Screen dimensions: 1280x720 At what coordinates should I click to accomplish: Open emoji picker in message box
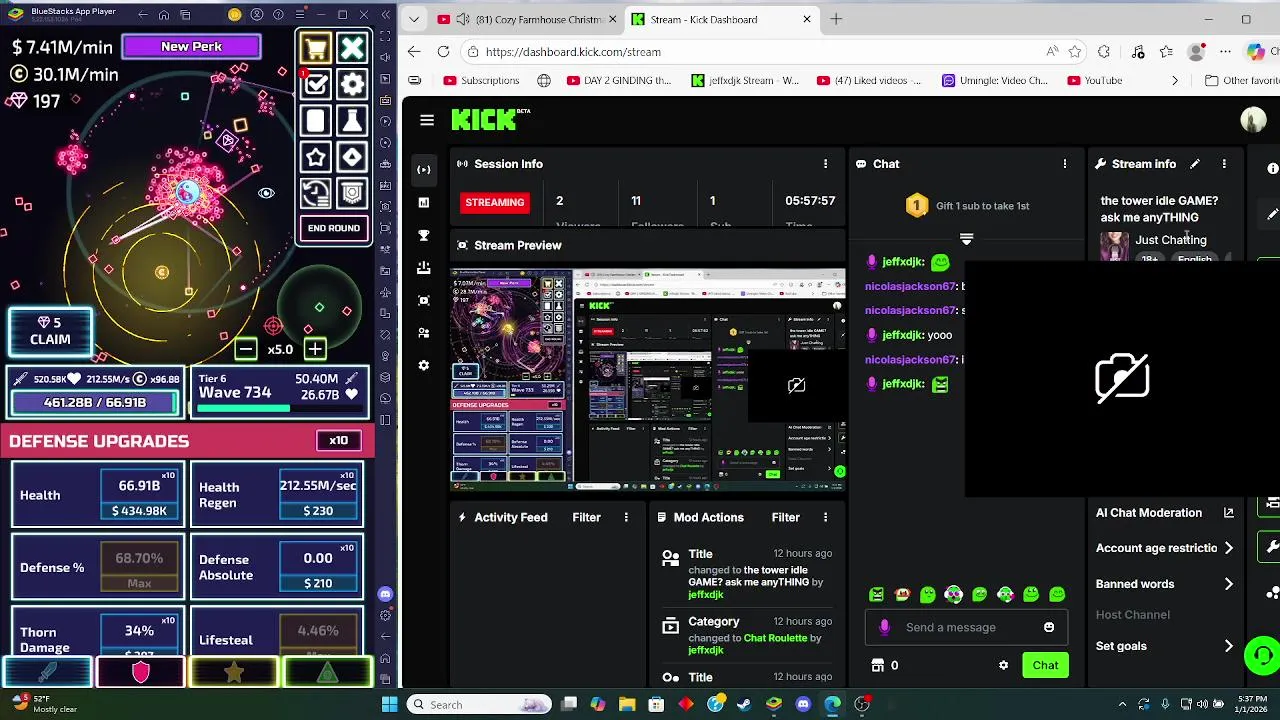tap(1049, 627)
